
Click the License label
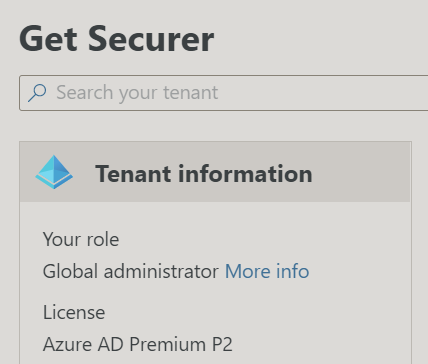pyautogui.click(x=74, y=312)
